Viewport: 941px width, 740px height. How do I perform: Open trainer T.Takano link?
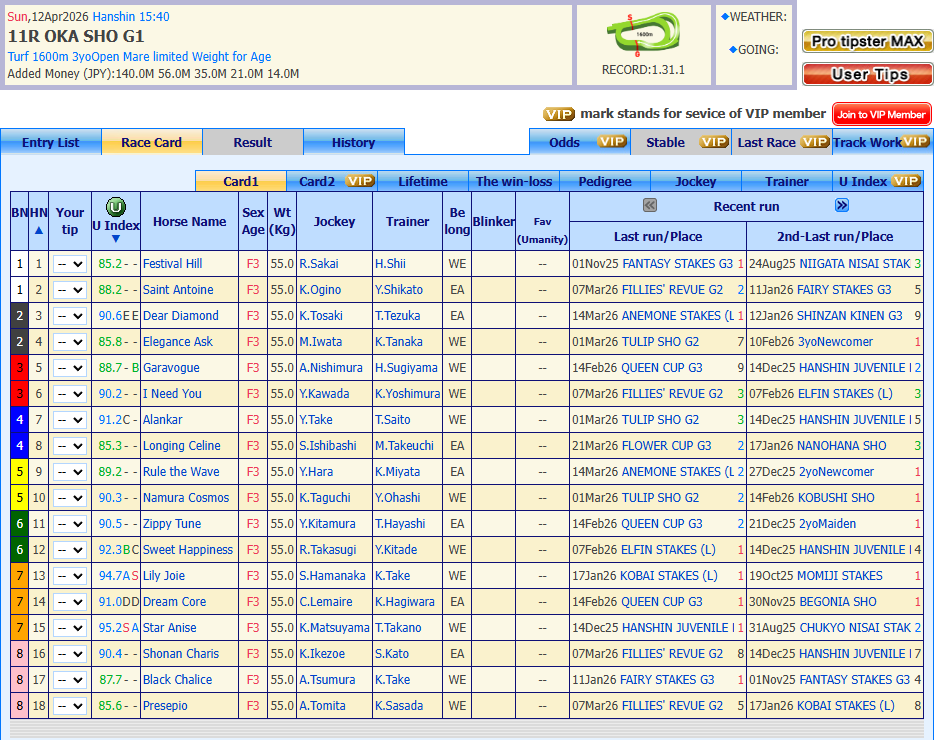click(398, 628)
